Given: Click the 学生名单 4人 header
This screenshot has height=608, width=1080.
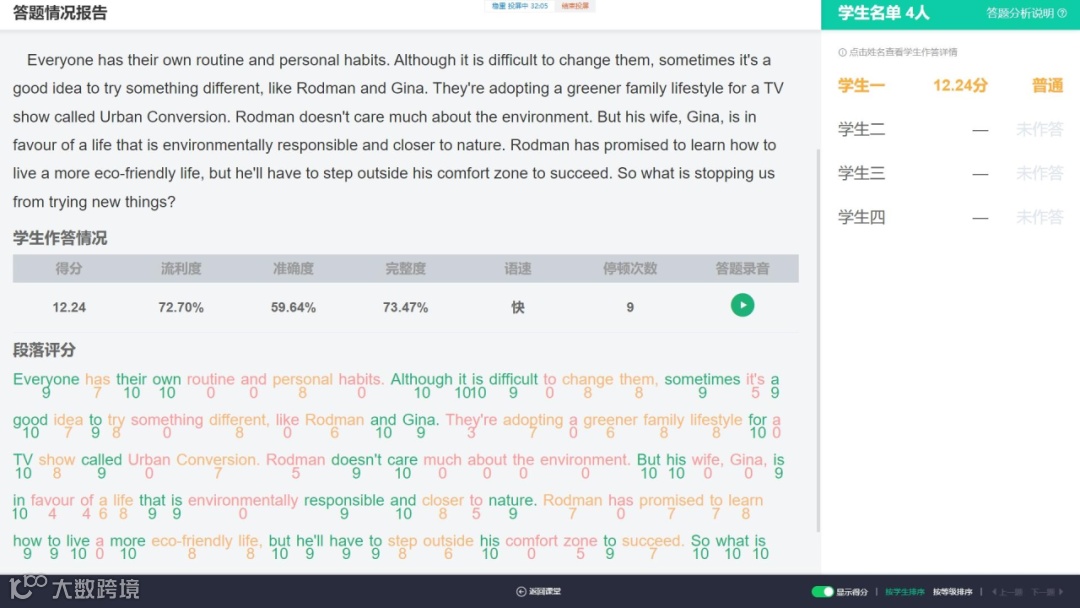Looking at the screenshot, I should (x=883, y=13).
